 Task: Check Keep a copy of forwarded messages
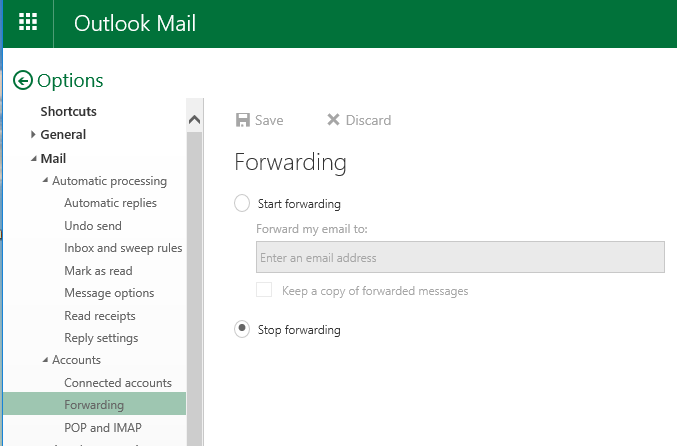264,290
